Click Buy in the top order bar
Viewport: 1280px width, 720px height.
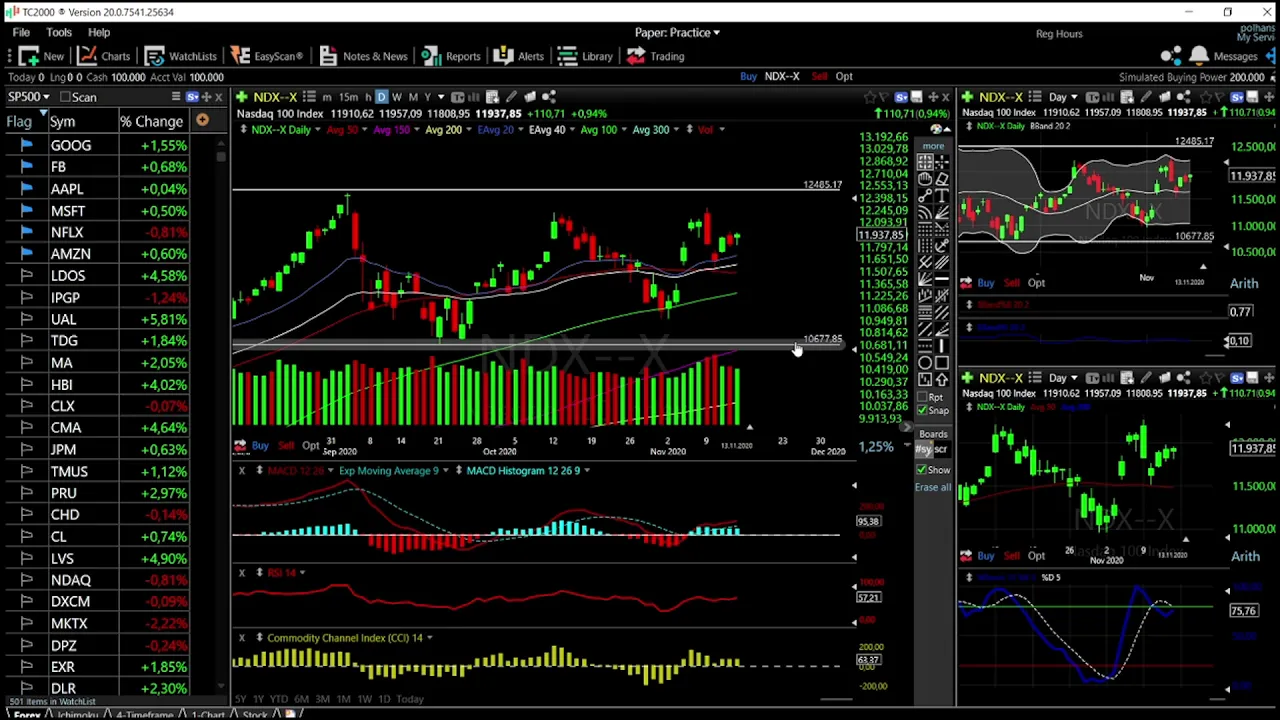point(748,76)
